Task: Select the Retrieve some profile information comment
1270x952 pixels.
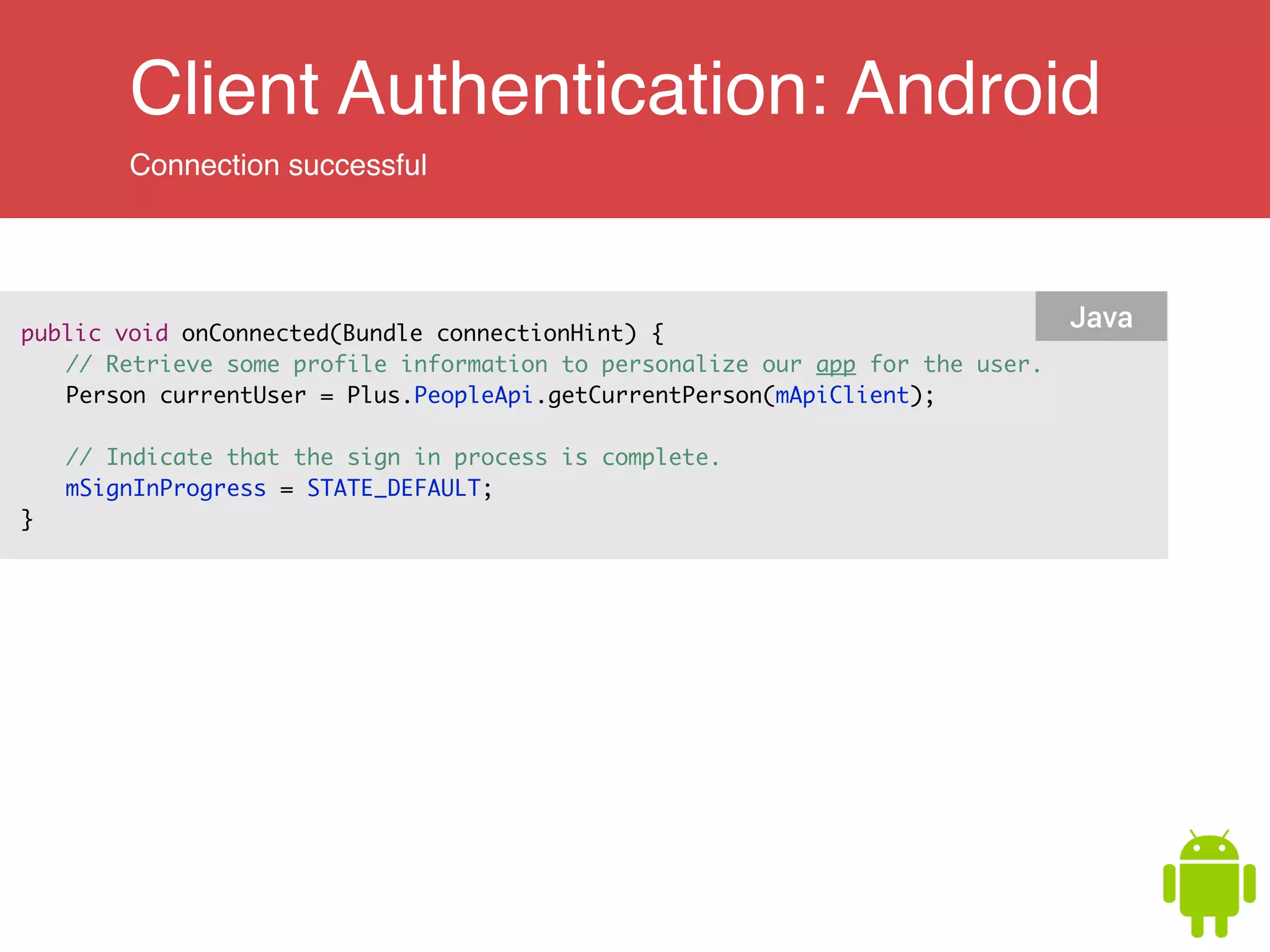Action: click(x=553, y=365)
